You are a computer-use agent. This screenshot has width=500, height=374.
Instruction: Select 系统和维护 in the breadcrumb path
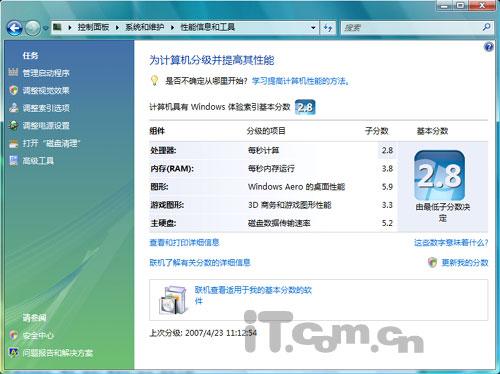tap(144, 27)
